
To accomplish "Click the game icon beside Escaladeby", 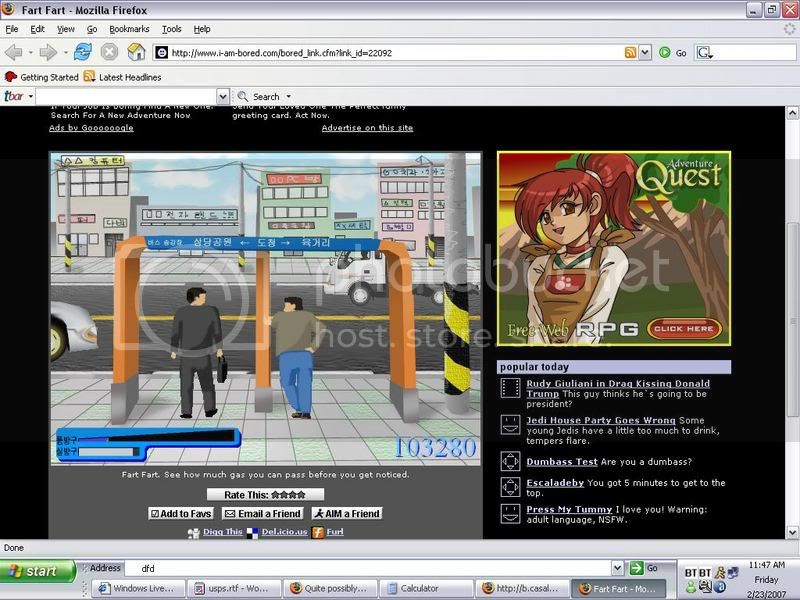I will coord(510,487).
